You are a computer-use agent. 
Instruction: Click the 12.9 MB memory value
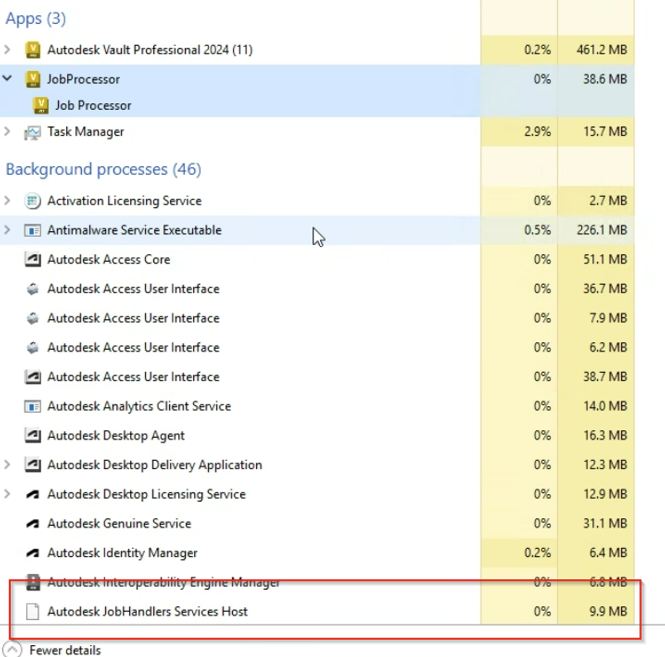pyautogui.click(x=605, y=494)
